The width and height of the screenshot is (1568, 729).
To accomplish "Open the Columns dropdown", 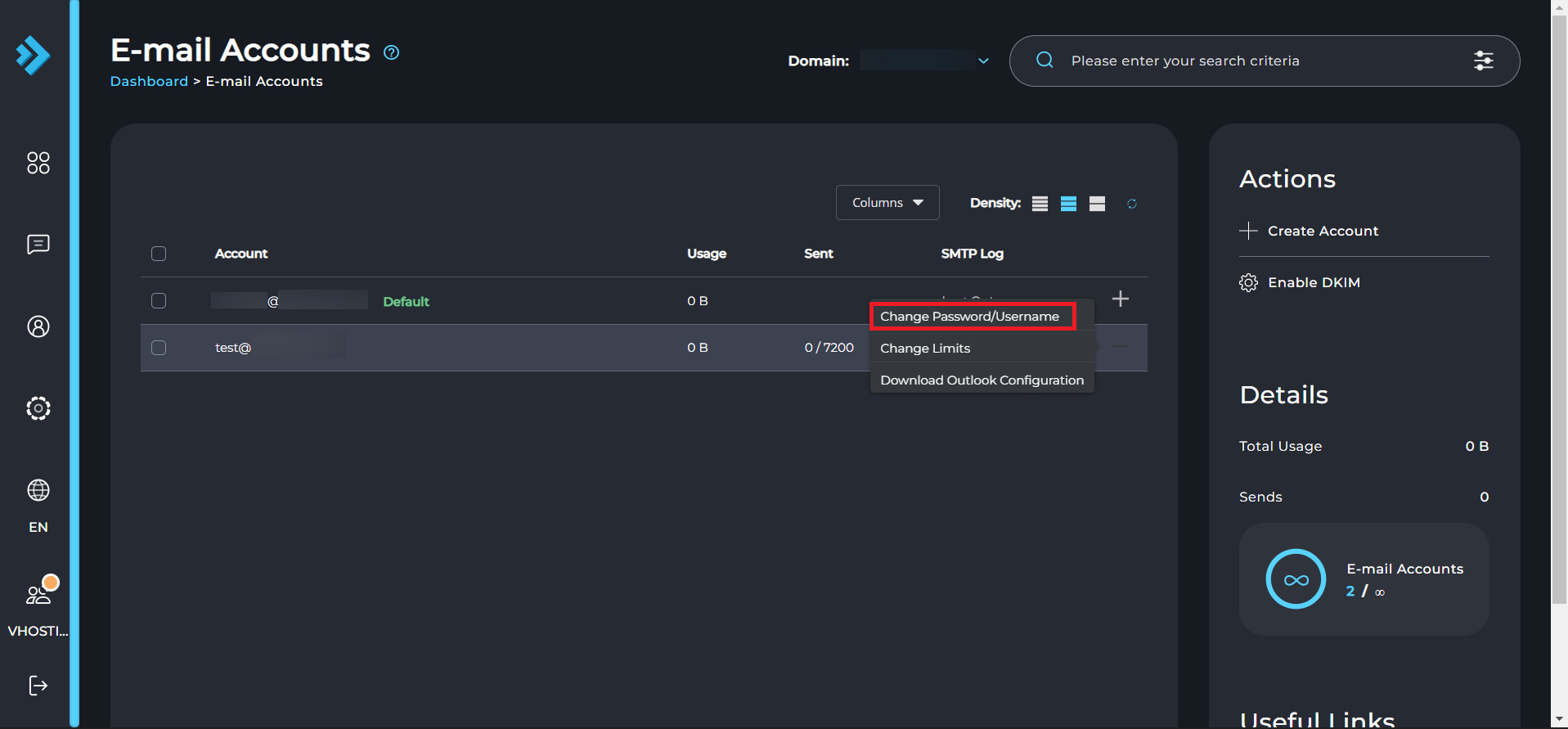I will 887,203.
